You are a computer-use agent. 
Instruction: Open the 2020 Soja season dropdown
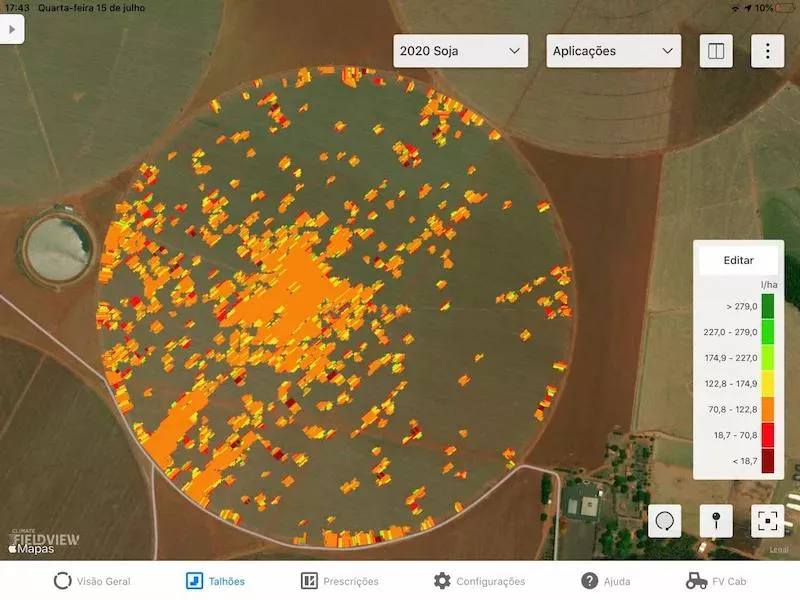[459, 51]
